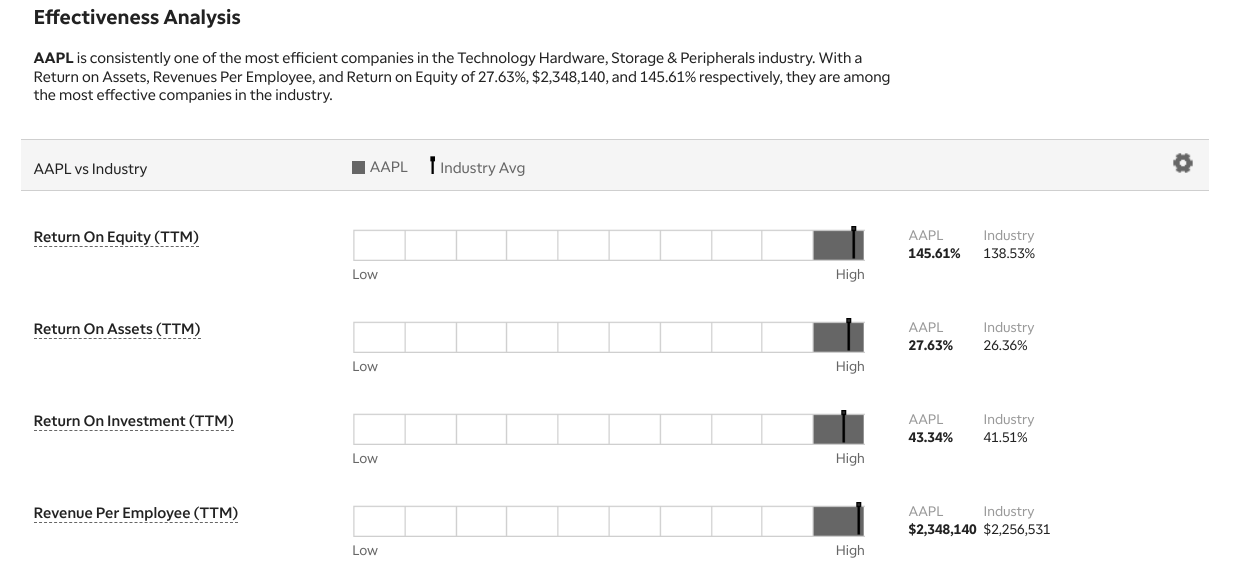Click the empty first segment of Return On Equity bar
This screenshot has width=1258, height=569.
379,245
